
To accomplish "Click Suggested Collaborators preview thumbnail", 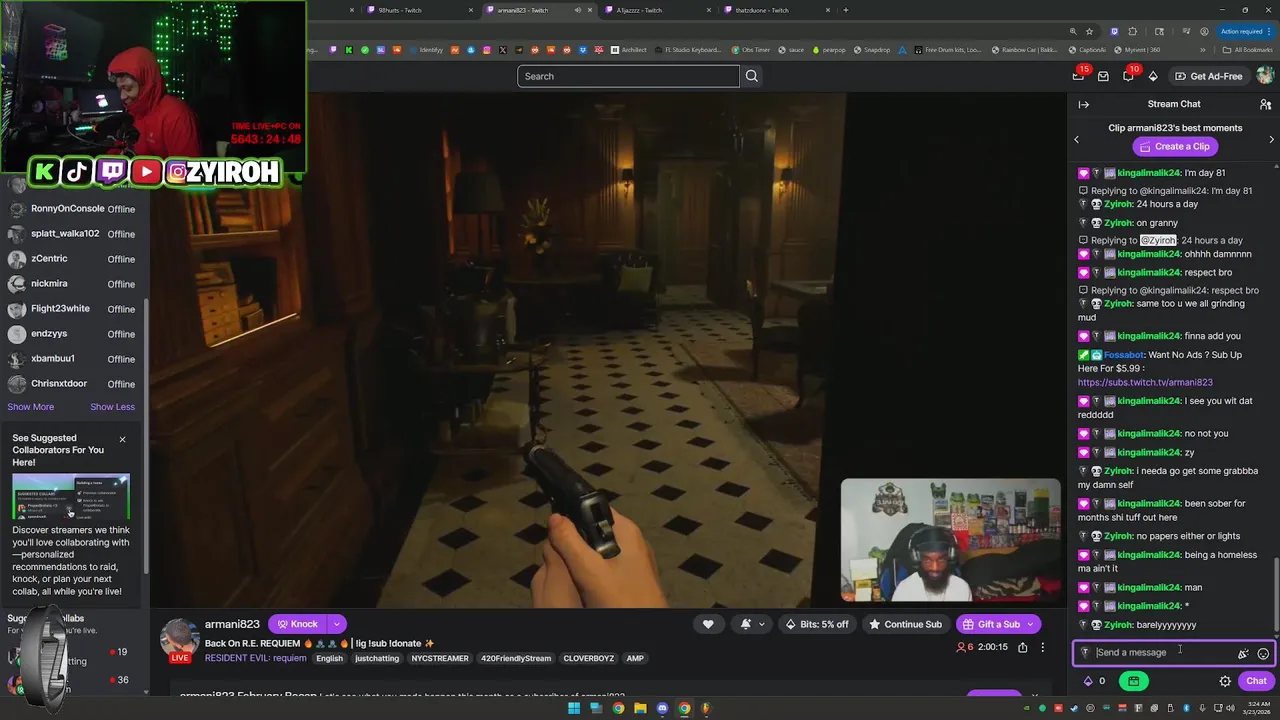I will pos(71,496).
